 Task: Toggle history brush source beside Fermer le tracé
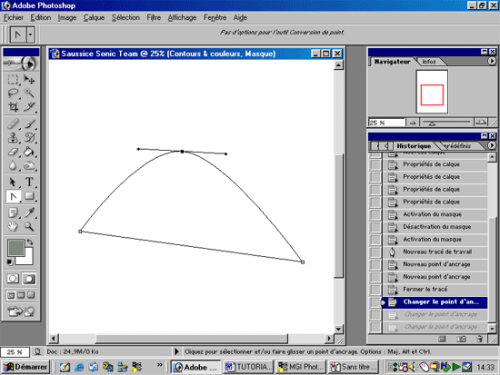(x=375, y=289)
